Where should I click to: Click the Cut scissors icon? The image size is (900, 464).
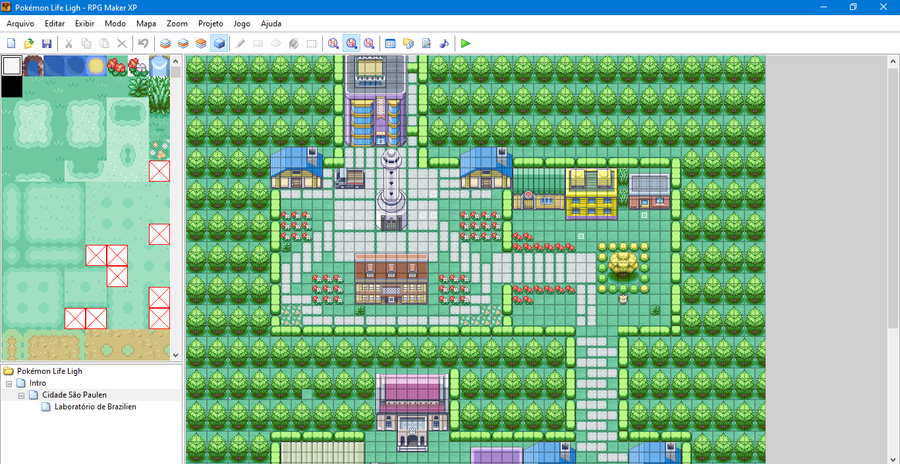pos(68,43)
